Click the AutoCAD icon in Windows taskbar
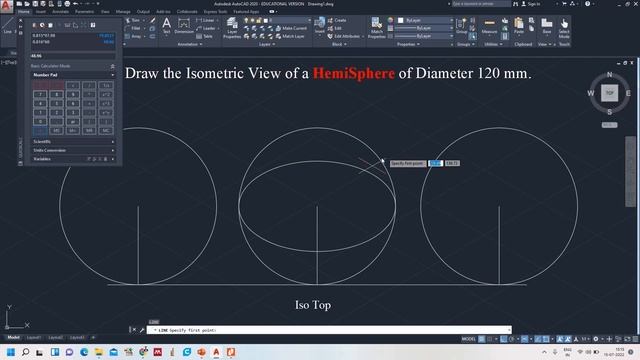 pyautogui.click(x=216, y=352)
